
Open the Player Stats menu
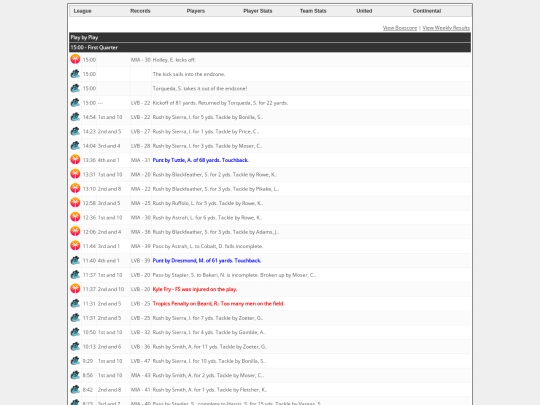pos(258,11)
